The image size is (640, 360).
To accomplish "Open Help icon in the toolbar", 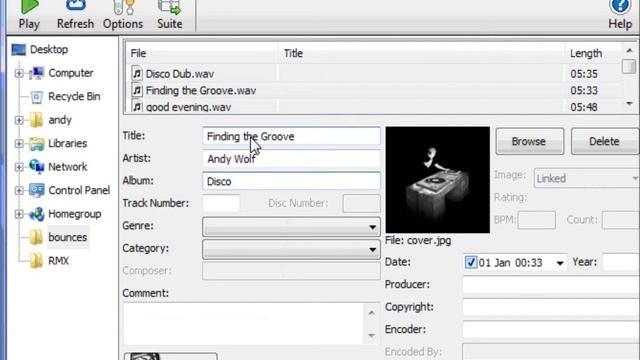I will click(620, 7).
